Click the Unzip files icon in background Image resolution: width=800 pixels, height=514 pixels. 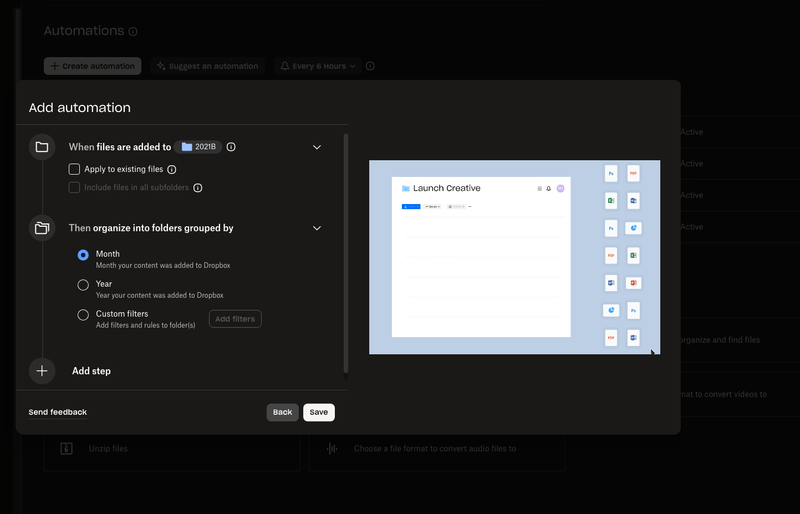(x=66, y=449)
